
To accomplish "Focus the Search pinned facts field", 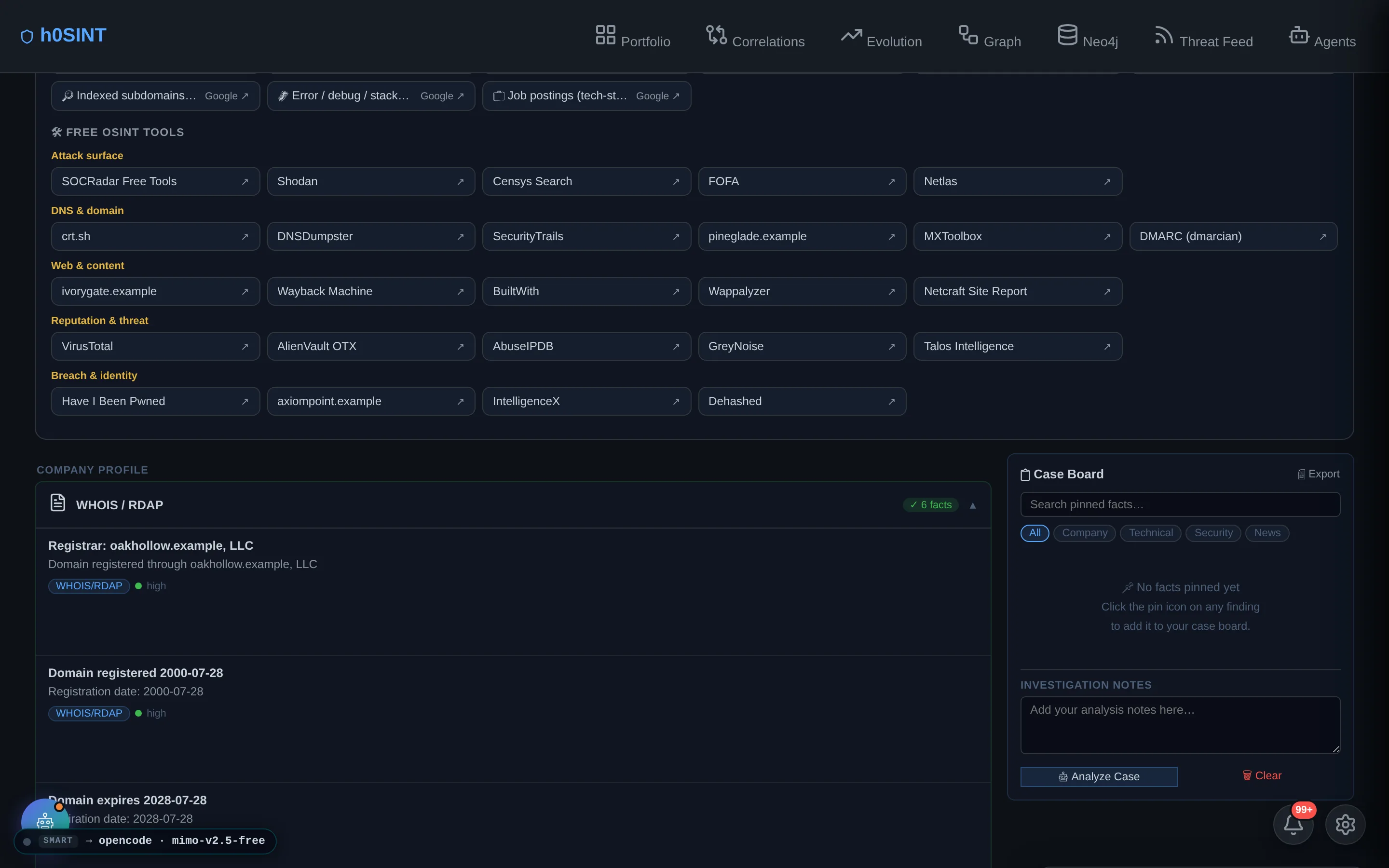I will click(x=1180, y=504).
